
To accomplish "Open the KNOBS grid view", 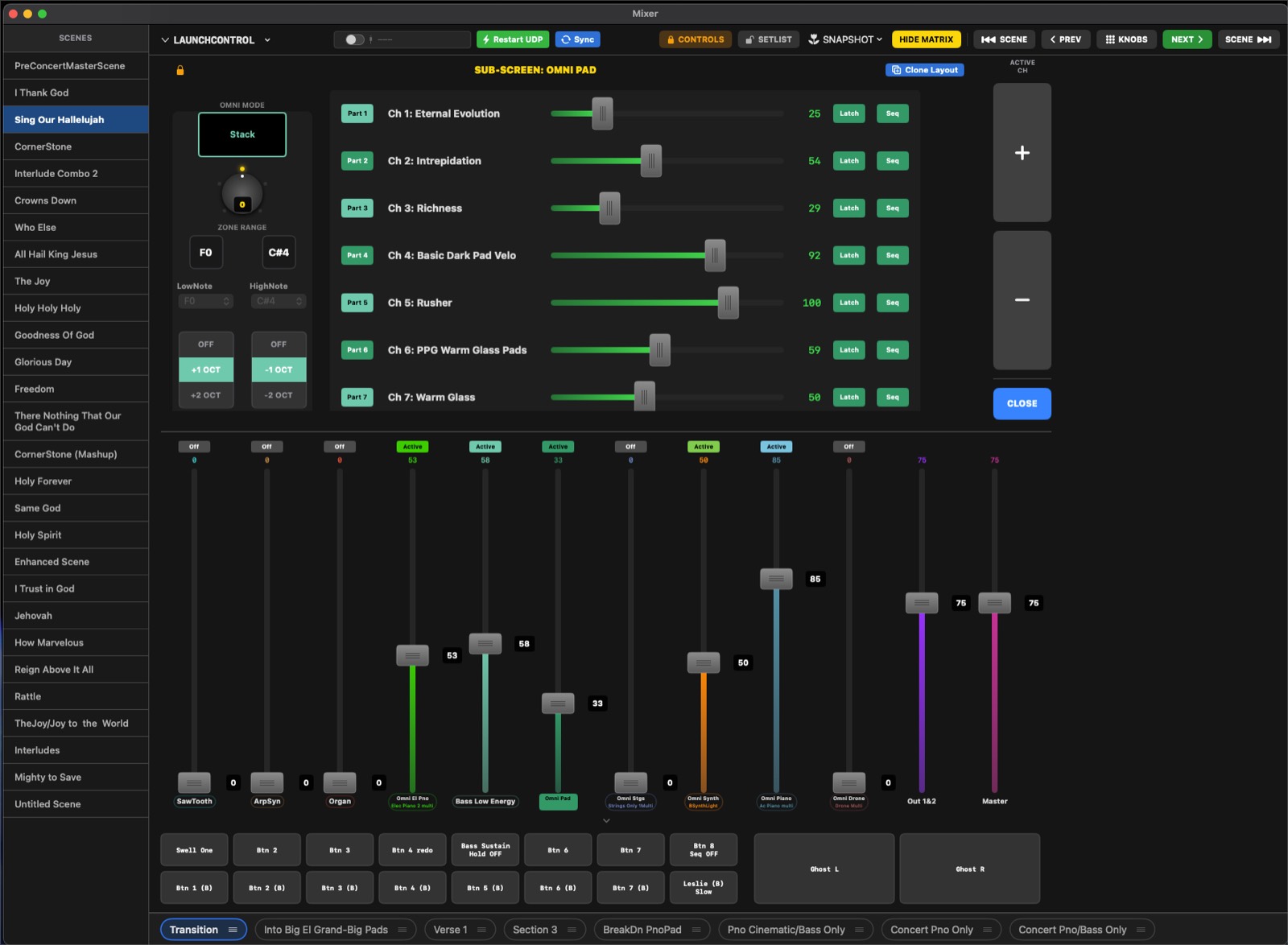I will (1126, 39).
